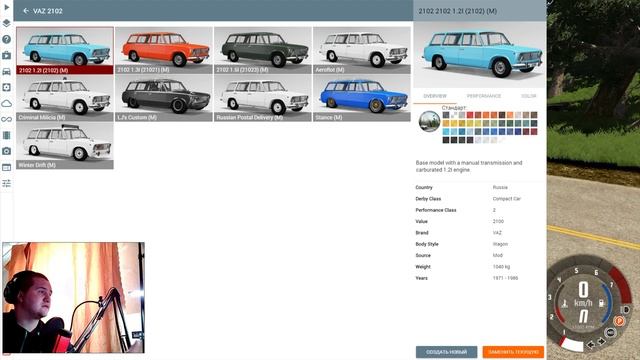Click the Body Style label

click(x=427, y=244)
